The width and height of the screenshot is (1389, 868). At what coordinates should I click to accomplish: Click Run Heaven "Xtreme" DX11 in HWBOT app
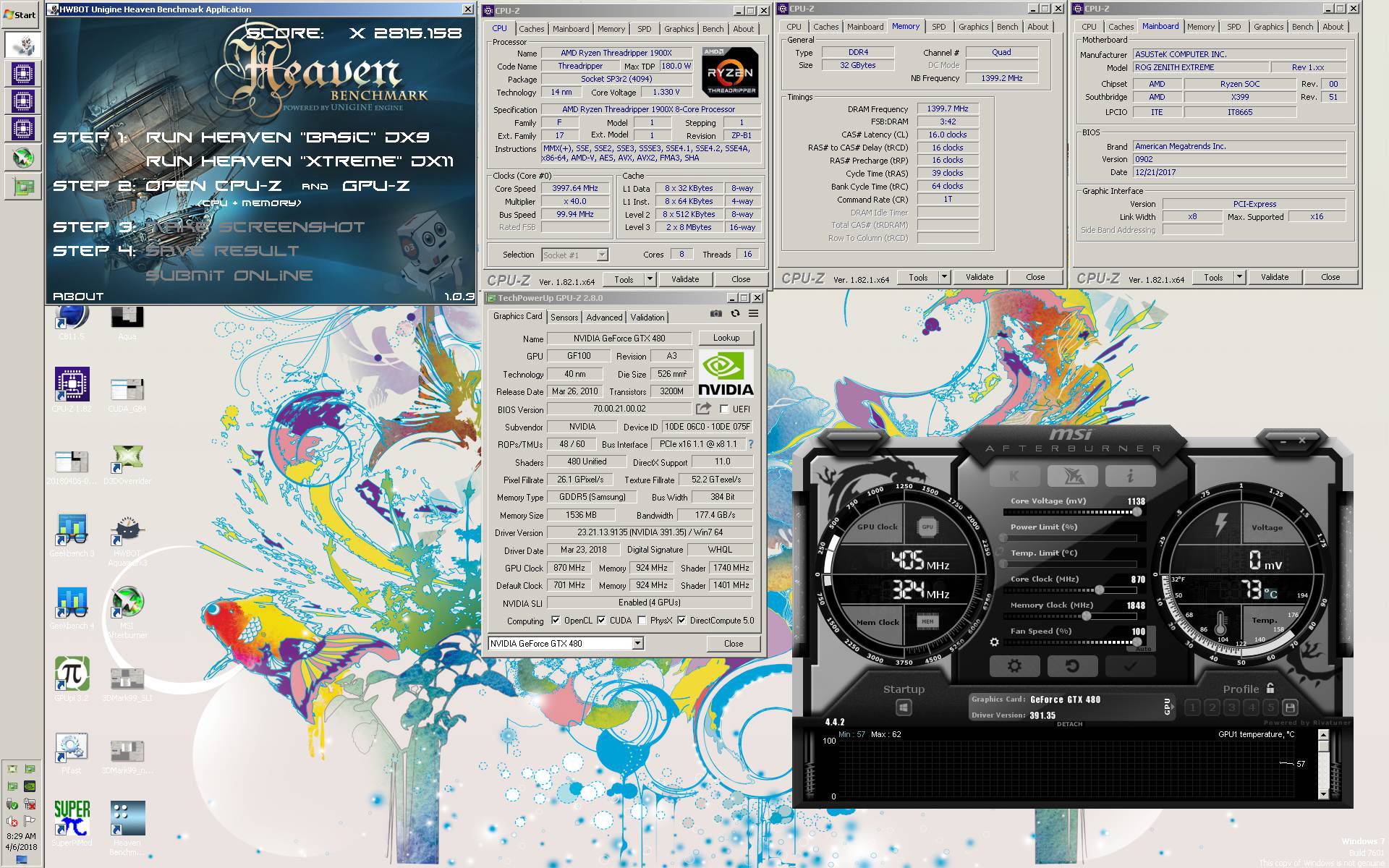[300, 161]
